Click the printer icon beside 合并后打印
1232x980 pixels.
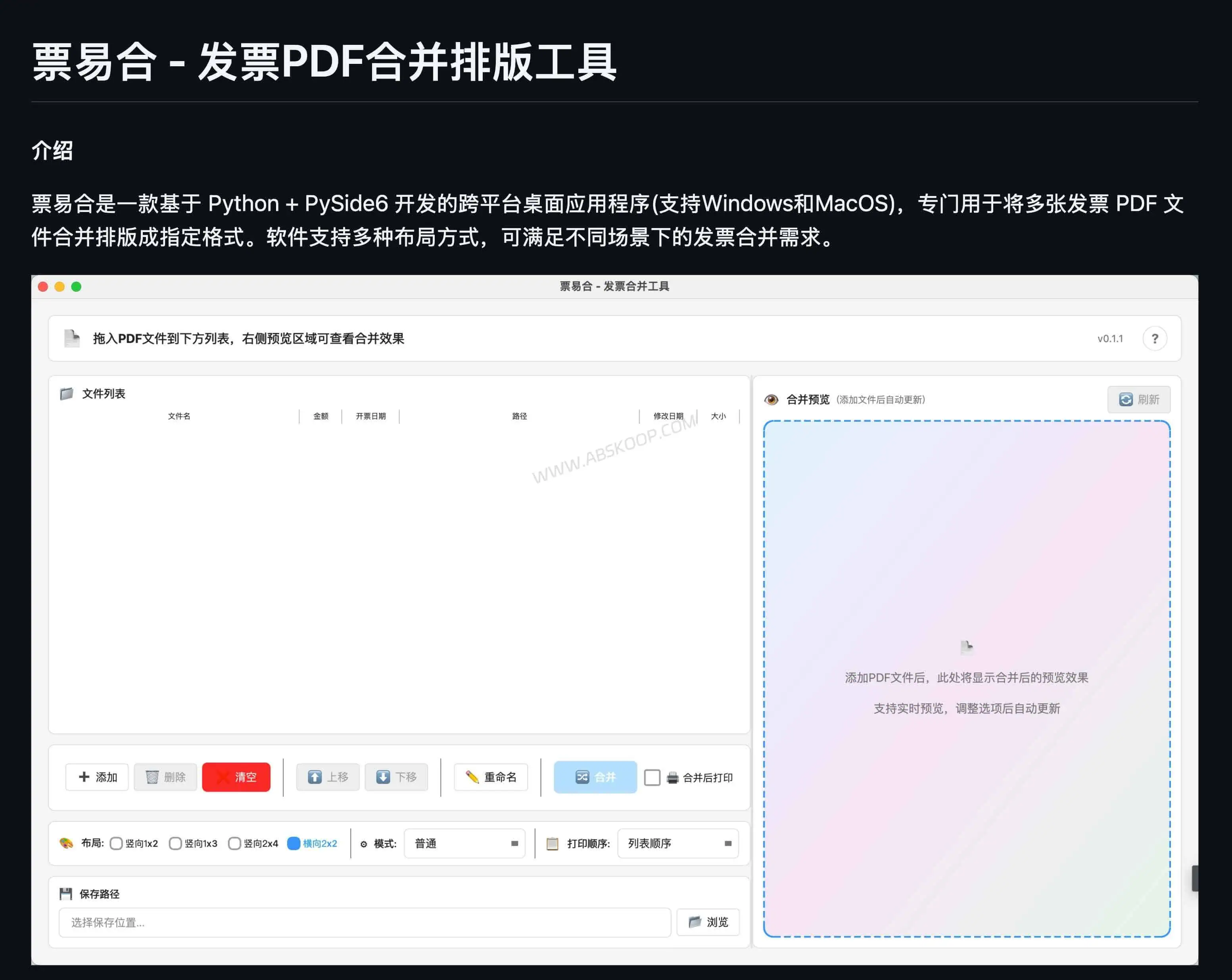pos(673,778)
